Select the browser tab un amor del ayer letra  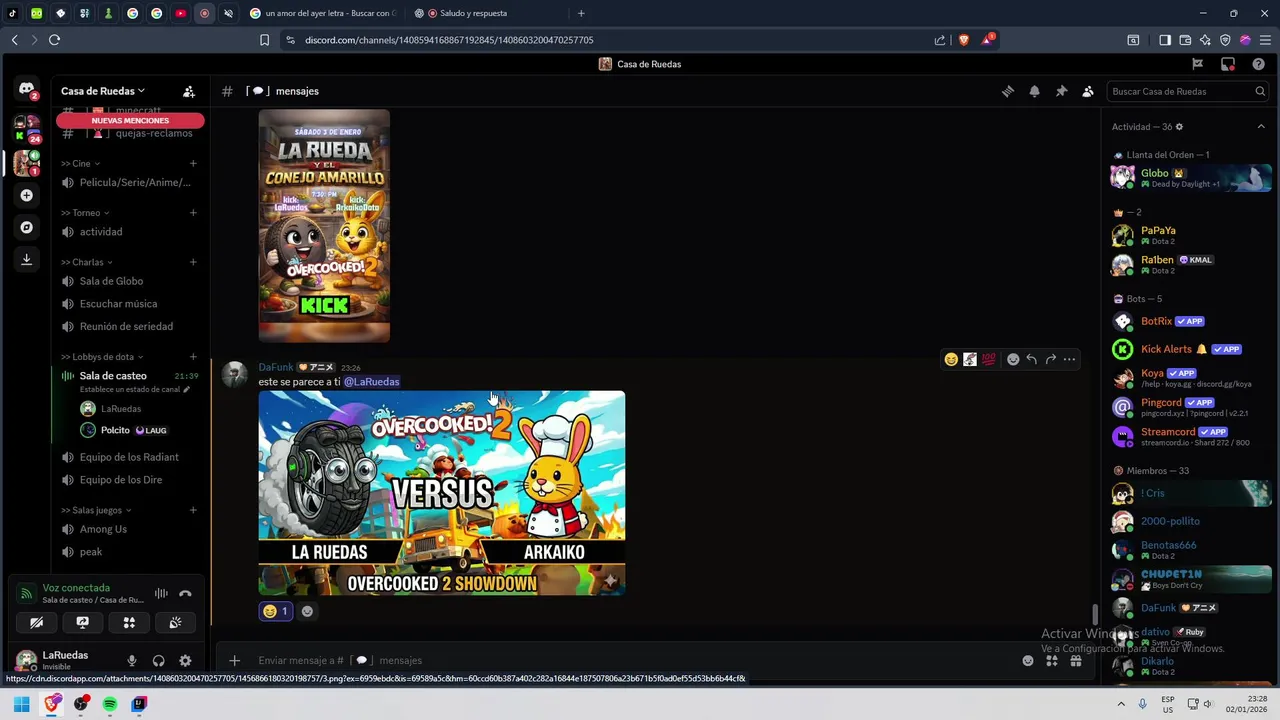tap(322, 13)
